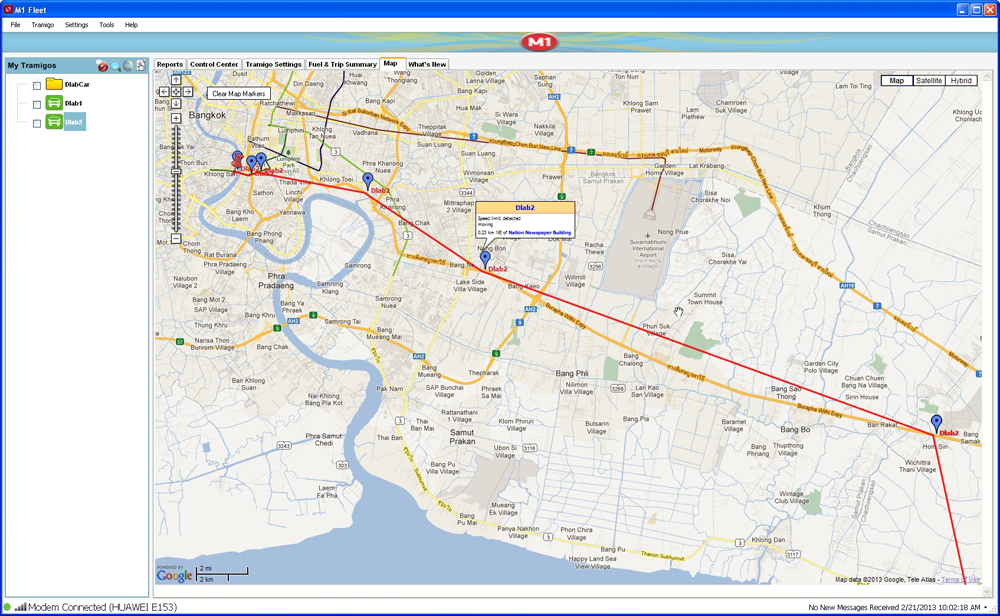The width and height of the screenshot is (1000, 616).
Task: Open the Fuel & Trip Summary tab
Action: (342, 64)
